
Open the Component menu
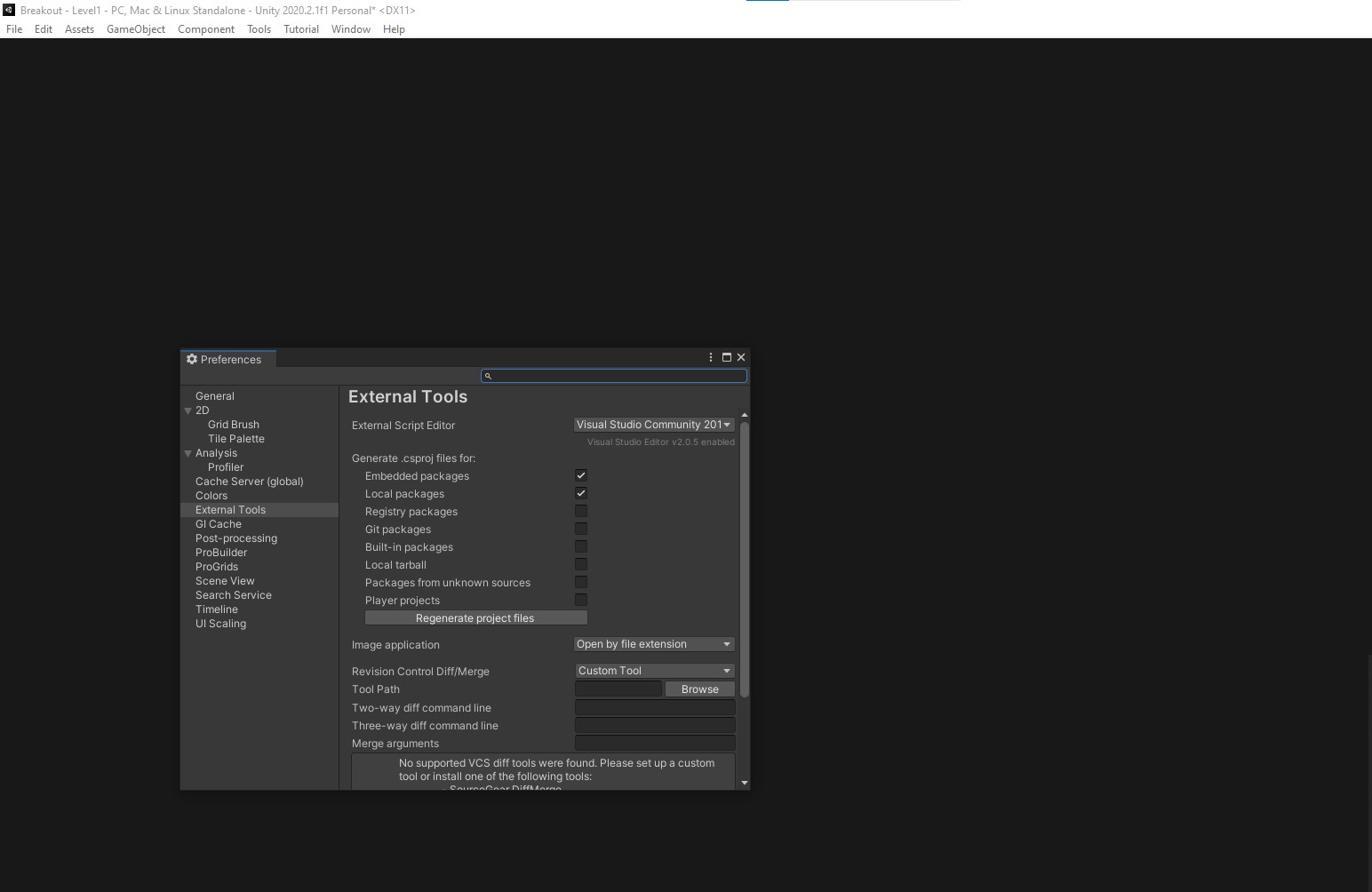(206, 29)
